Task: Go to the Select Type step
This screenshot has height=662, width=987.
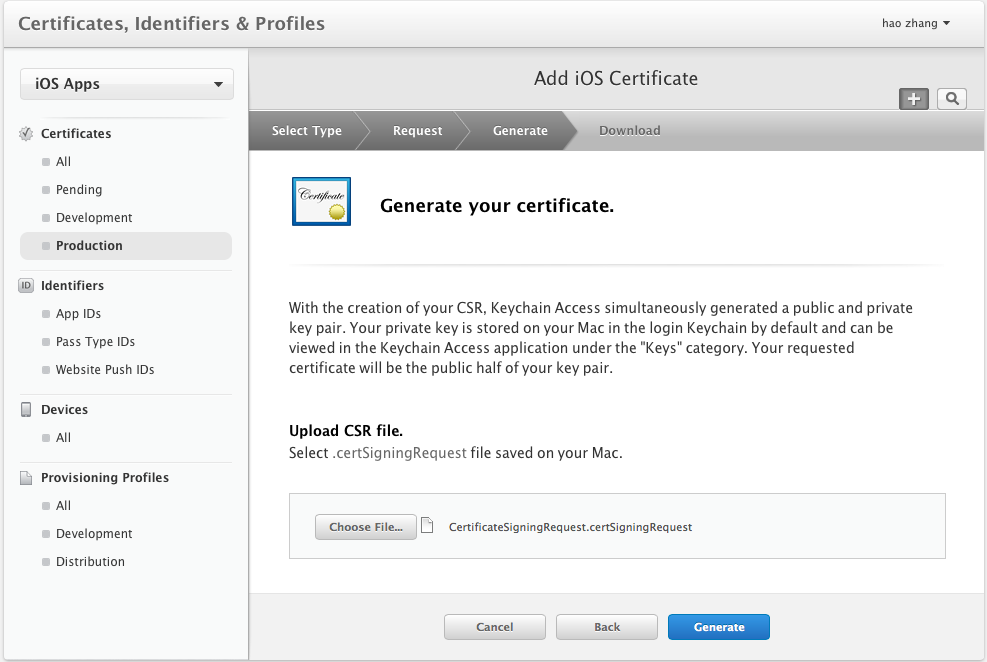Action: pyautogui.click(x=306, y=131)
